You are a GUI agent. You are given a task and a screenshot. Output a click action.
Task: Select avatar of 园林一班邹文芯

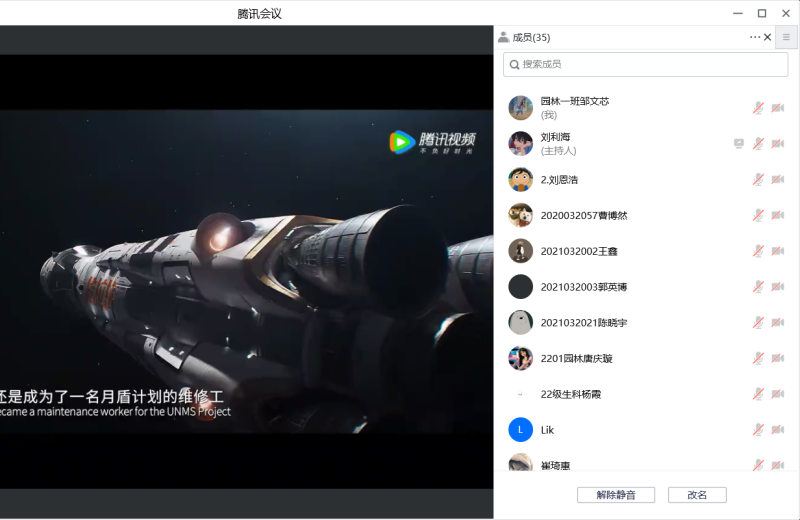[520, 108]
